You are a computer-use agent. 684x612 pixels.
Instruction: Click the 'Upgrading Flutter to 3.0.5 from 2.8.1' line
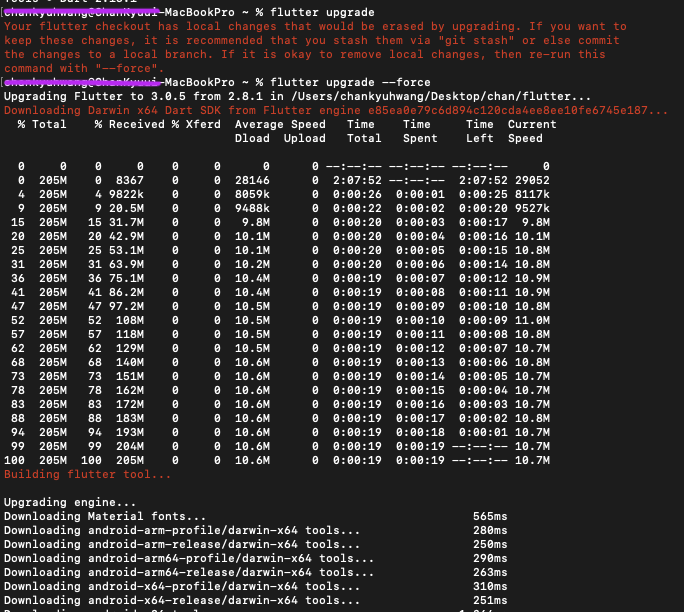(297, 96)
